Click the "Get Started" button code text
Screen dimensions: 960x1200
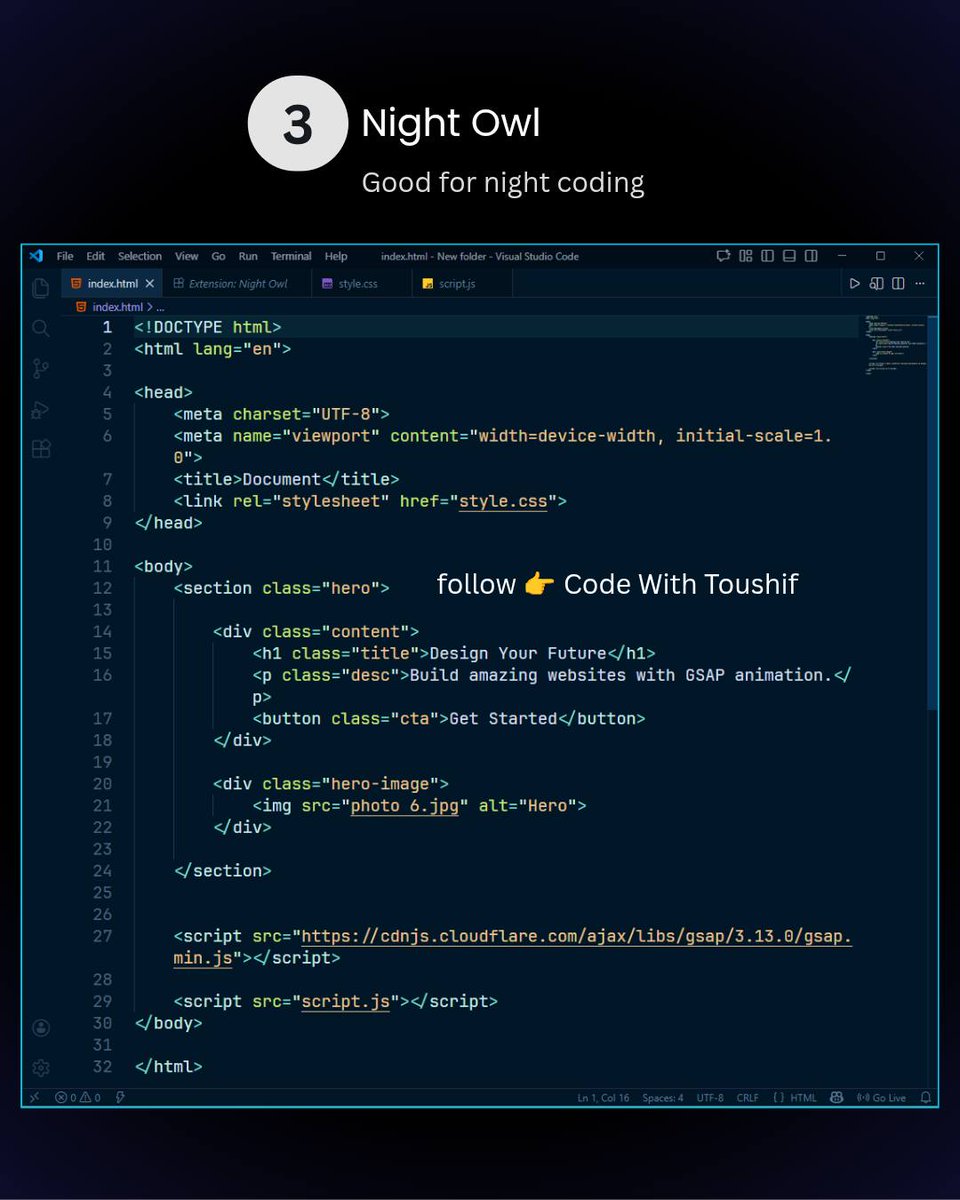tap(503, 718)
